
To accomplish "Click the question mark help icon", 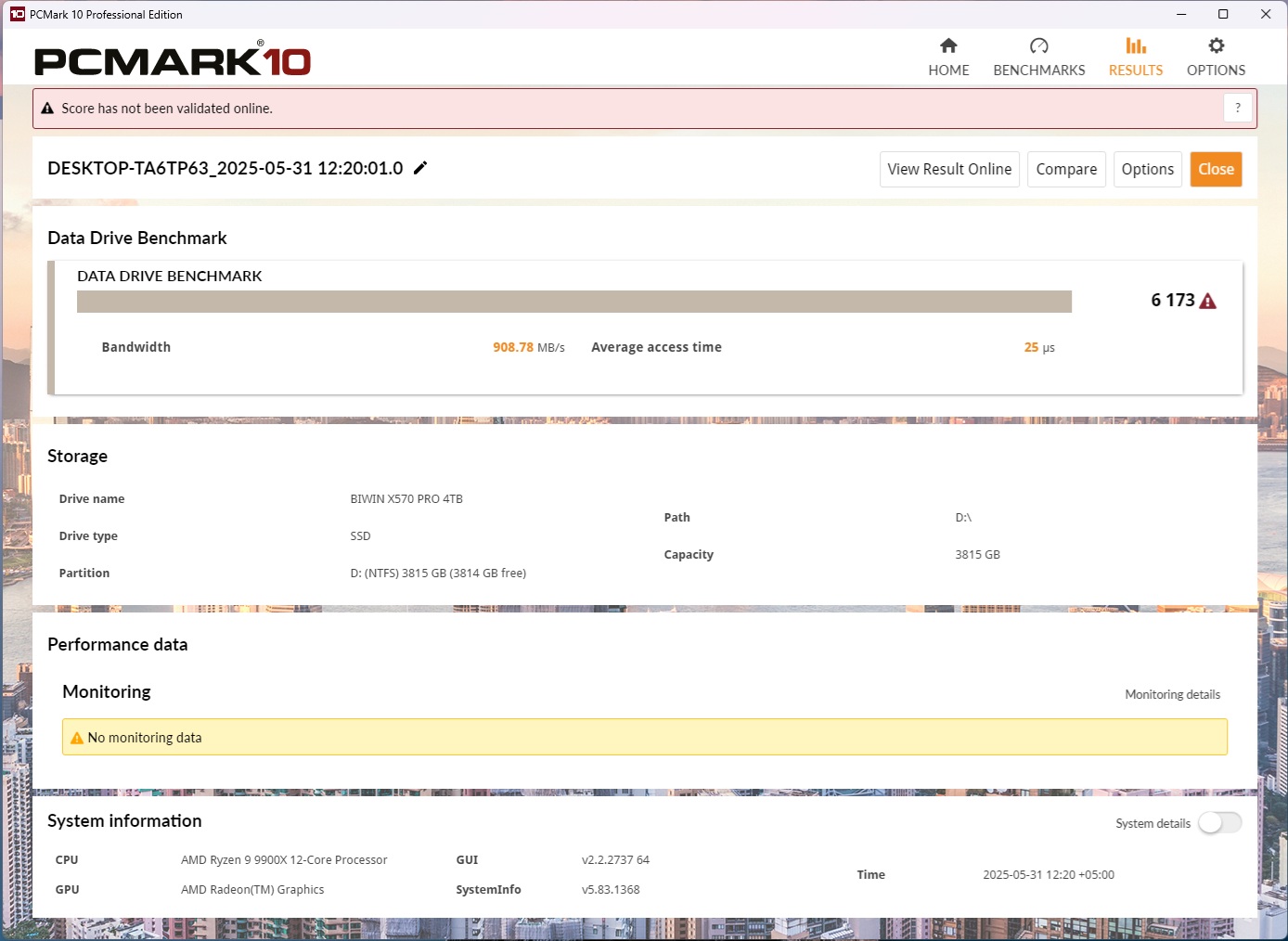I will coord(1237,109).
